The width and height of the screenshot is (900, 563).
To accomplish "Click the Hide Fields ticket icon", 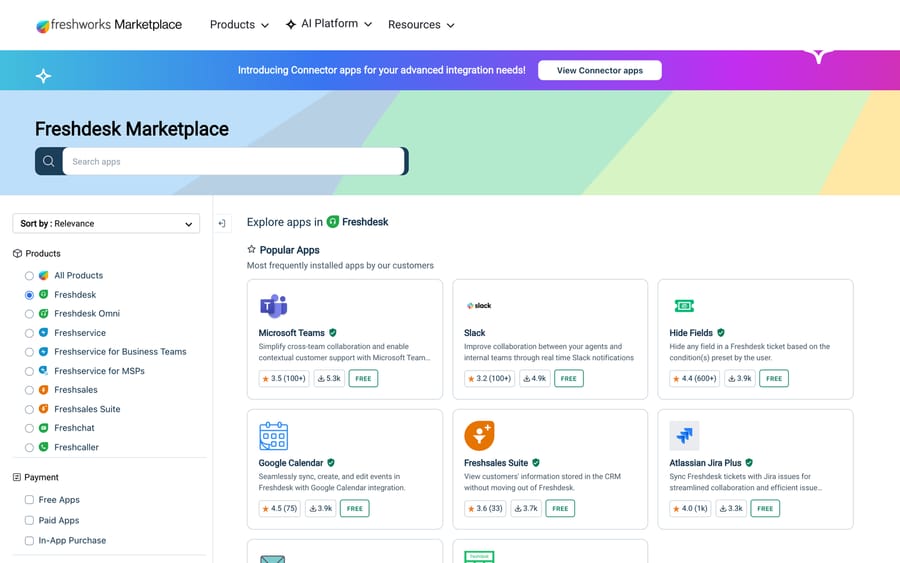I will [x=684, y=306].
